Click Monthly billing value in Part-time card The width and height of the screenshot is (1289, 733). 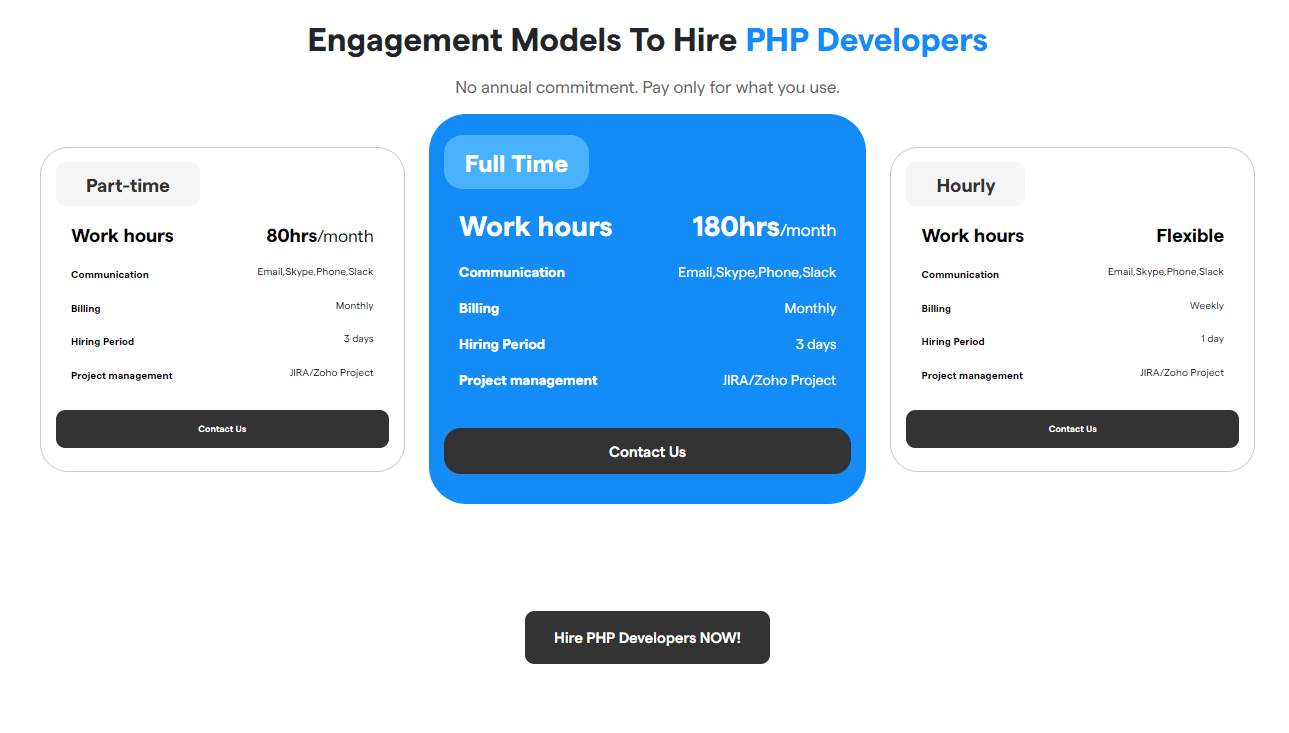point(354,305)
